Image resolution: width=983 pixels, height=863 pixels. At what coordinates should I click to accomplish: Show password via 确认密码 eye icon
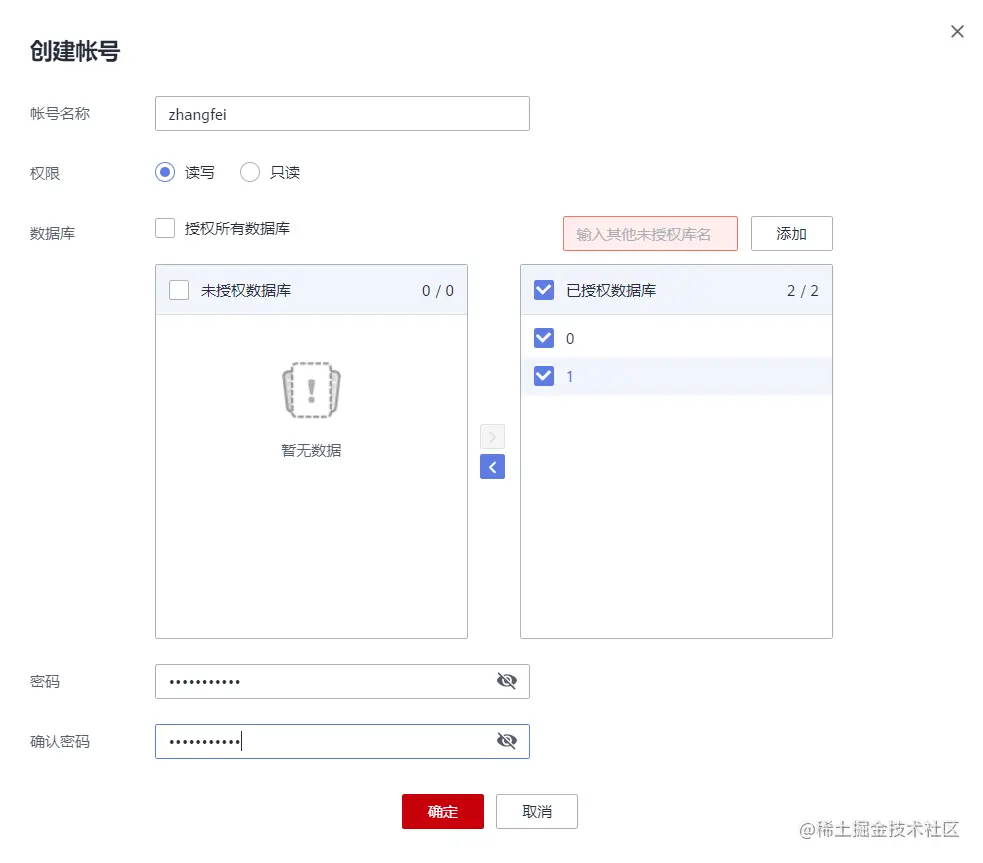click(x=507, y=741)
